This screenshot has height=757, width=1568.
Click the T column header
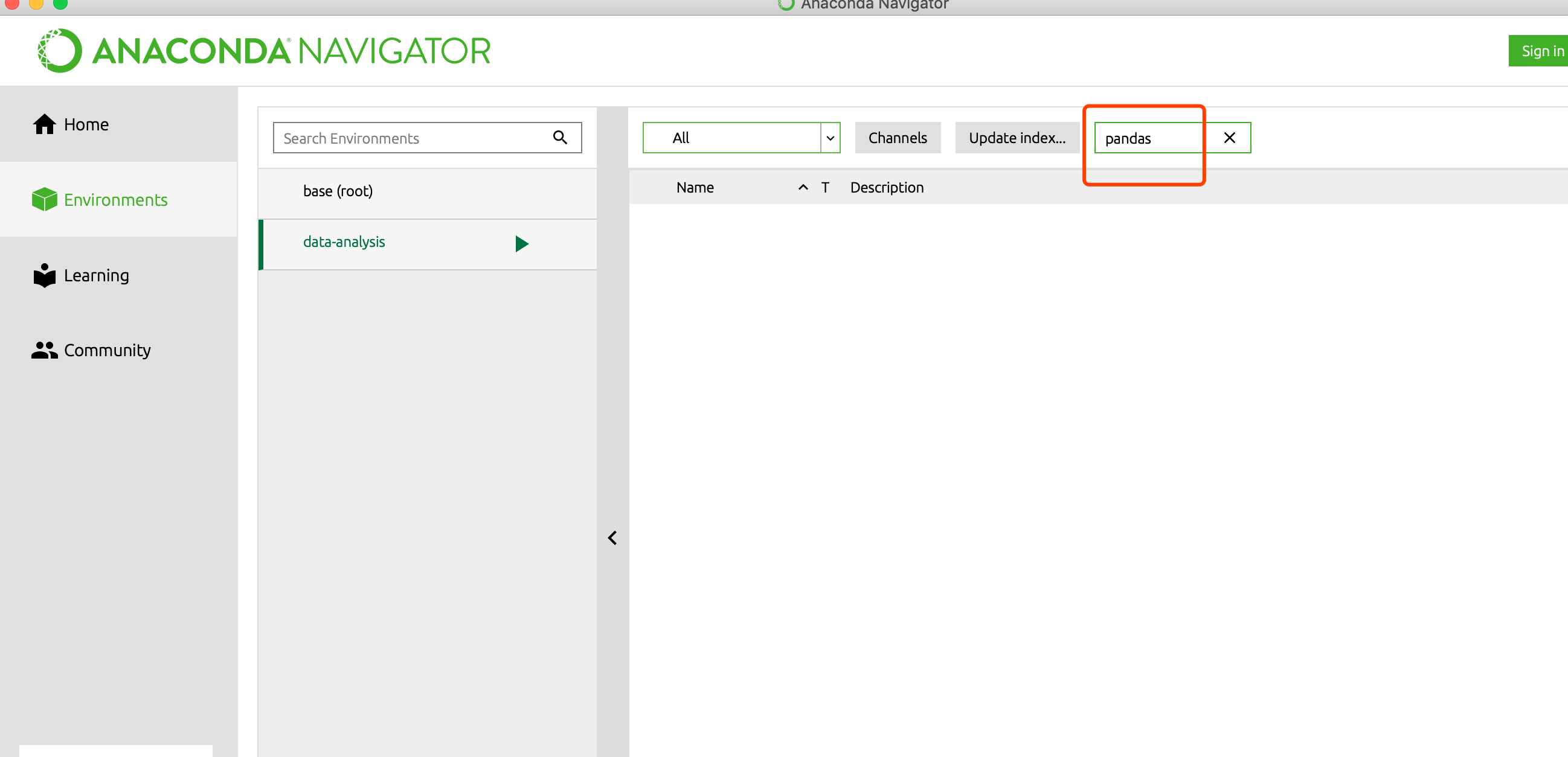click(x=825, y=187)
